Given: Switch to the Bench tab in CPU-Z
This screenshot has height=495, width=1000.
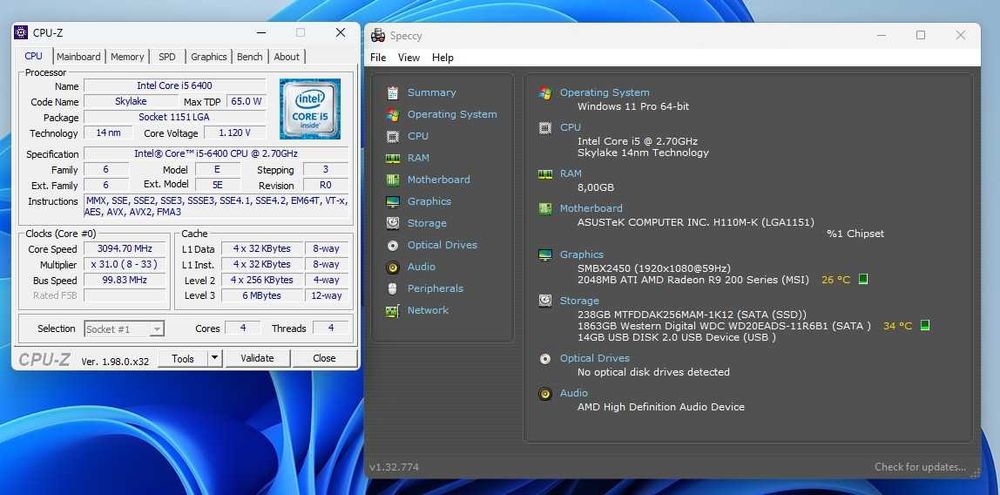Looking at the screenshot, I should tap(249, 57).
